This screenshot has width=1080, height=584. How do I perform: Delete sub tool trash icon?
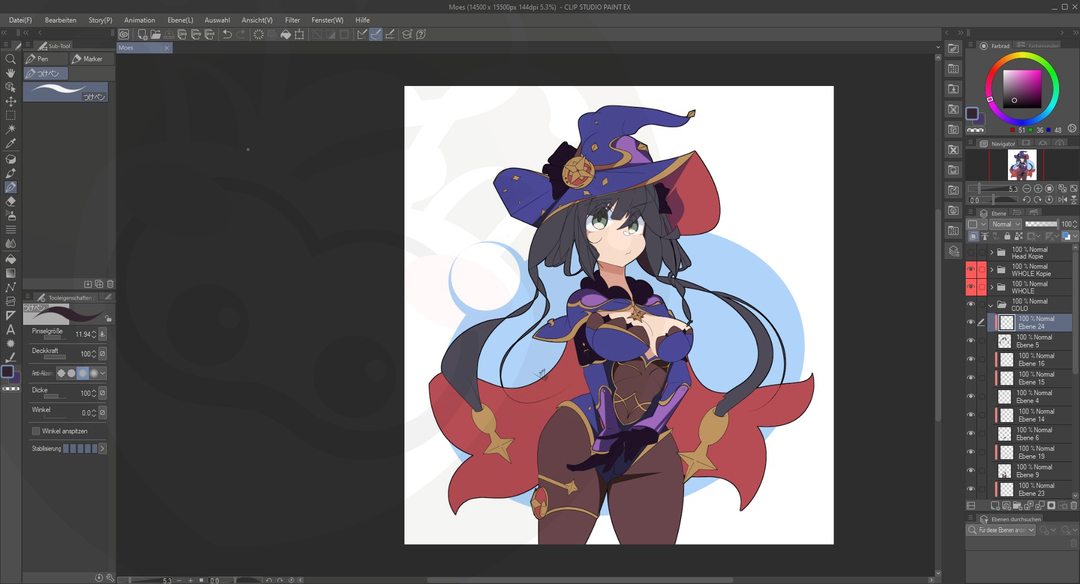[110, 284]
